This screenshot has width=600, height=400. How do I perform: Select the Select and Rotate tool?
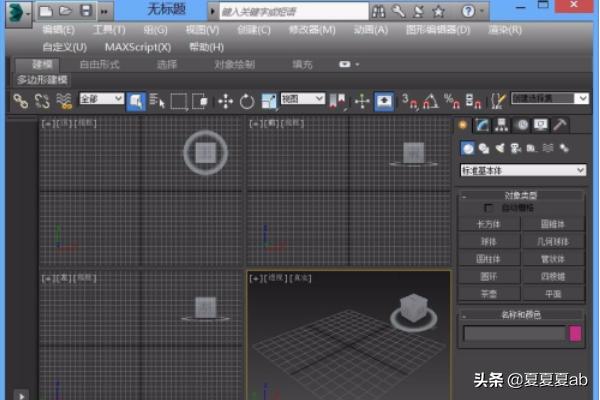click(246, 100)
